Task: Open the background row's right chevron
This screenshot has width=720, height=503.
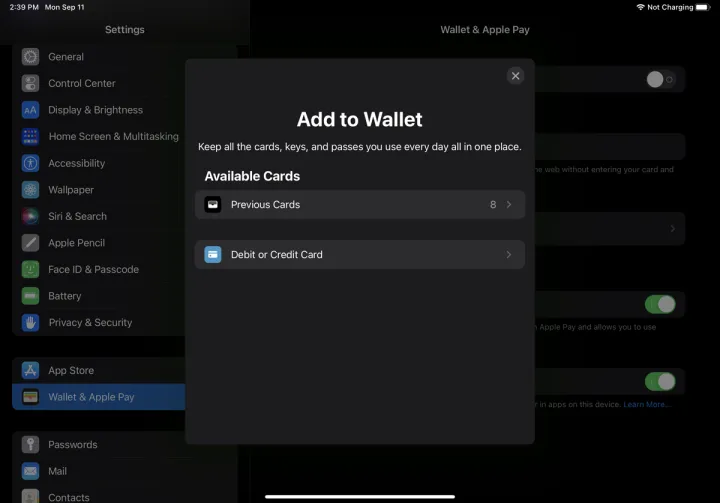Action: click(672, 229)
